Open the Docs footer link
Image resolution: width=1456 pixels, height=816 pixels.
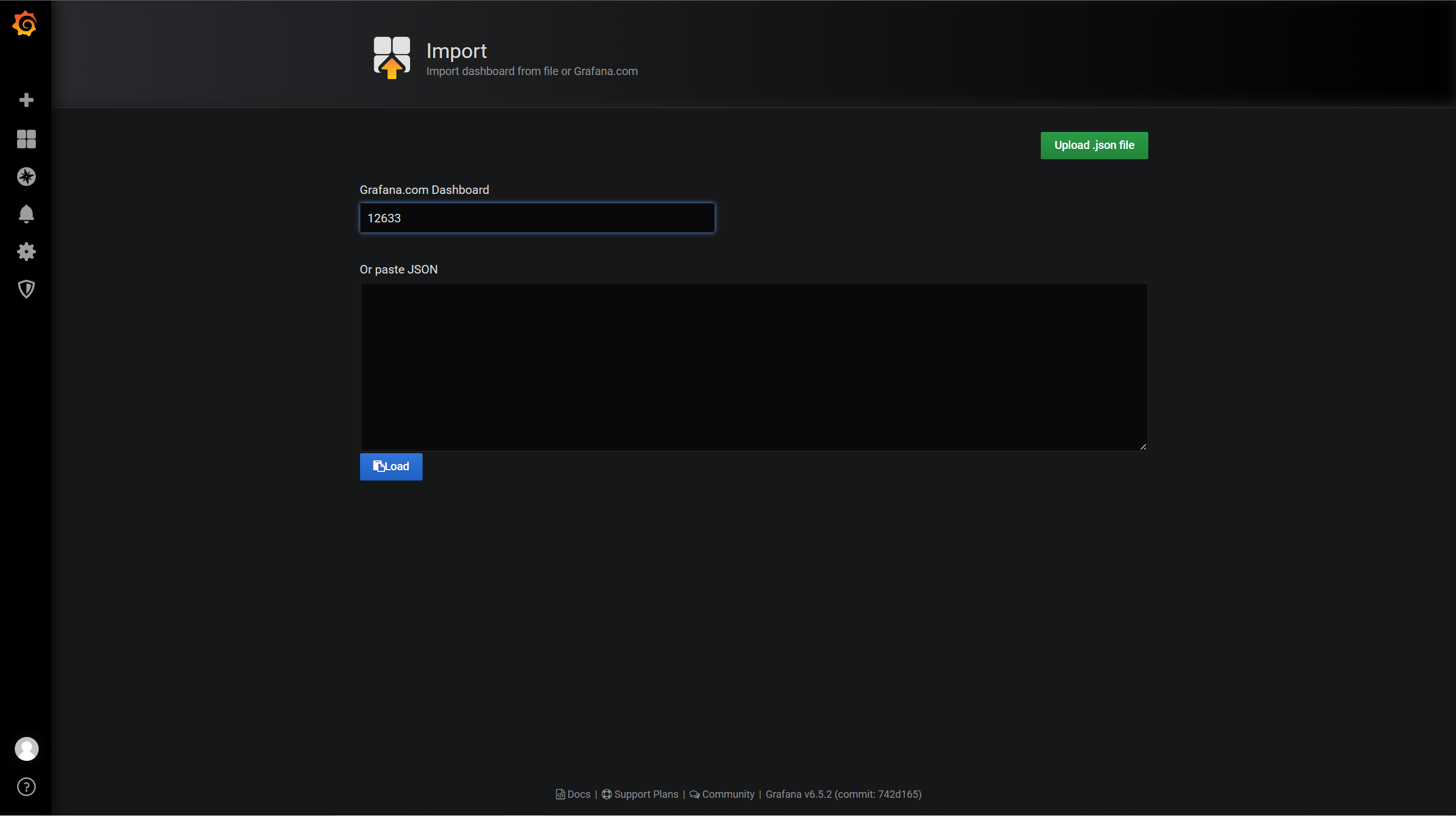tap(578, 794)
